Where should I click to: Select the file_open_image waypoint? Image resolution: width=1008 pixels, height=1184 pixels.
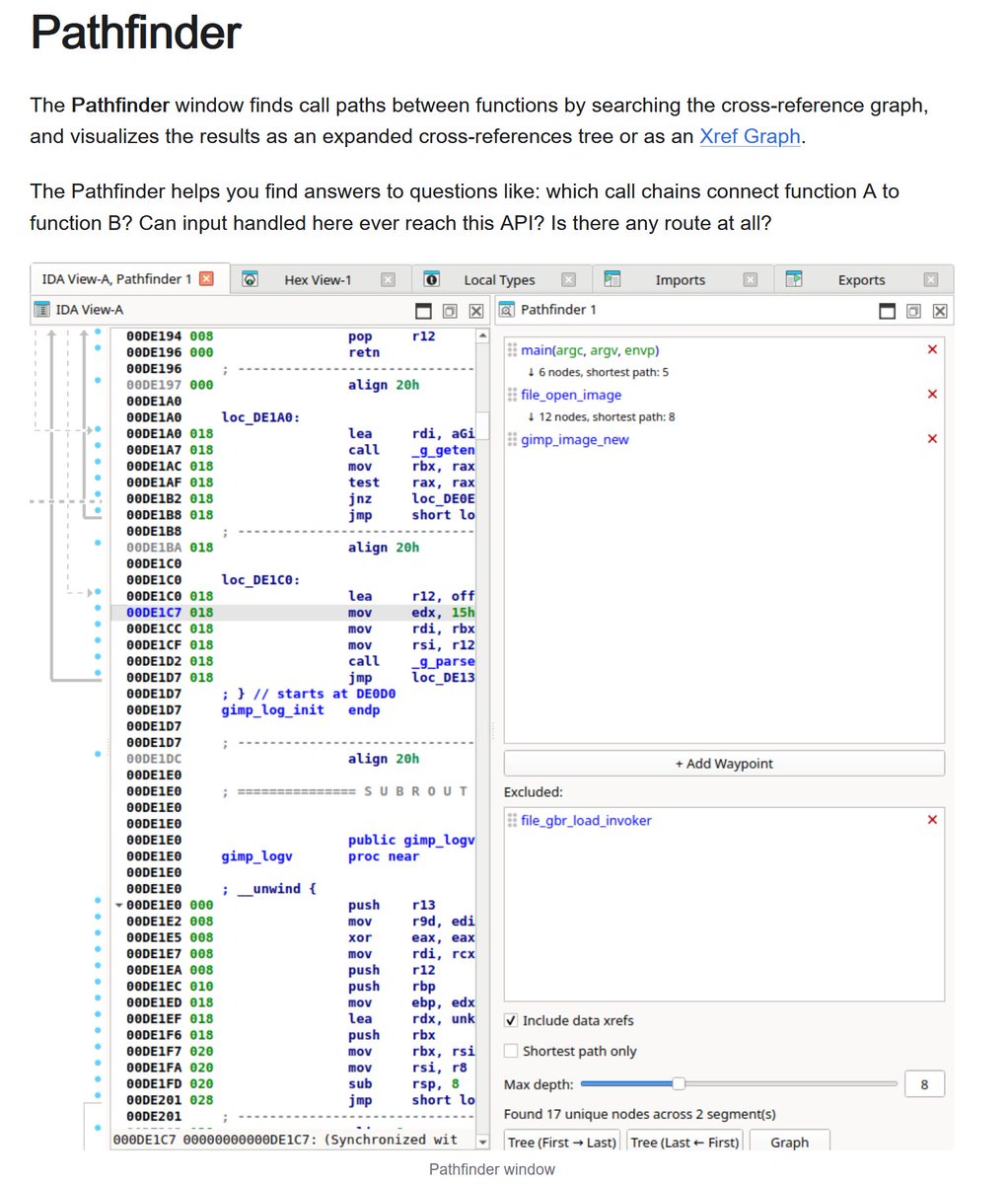tap(571, 395)
